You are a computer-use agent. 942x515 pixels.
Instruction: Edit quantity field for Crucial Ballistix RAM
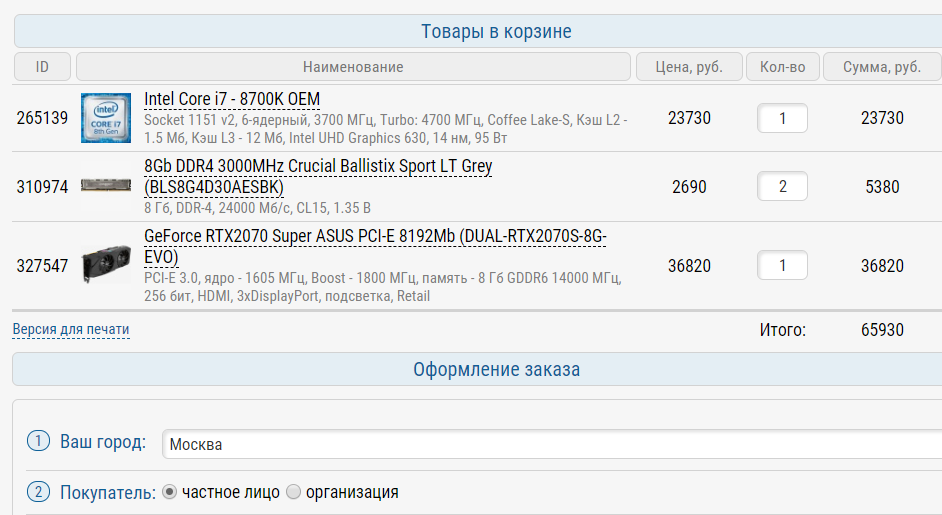[782, 186]
